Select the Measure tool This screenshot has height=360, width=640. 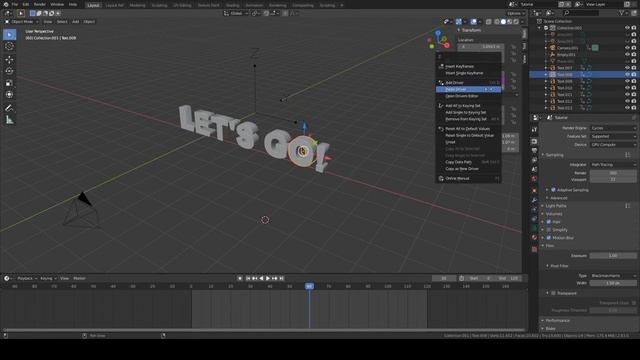coord(9,120)
